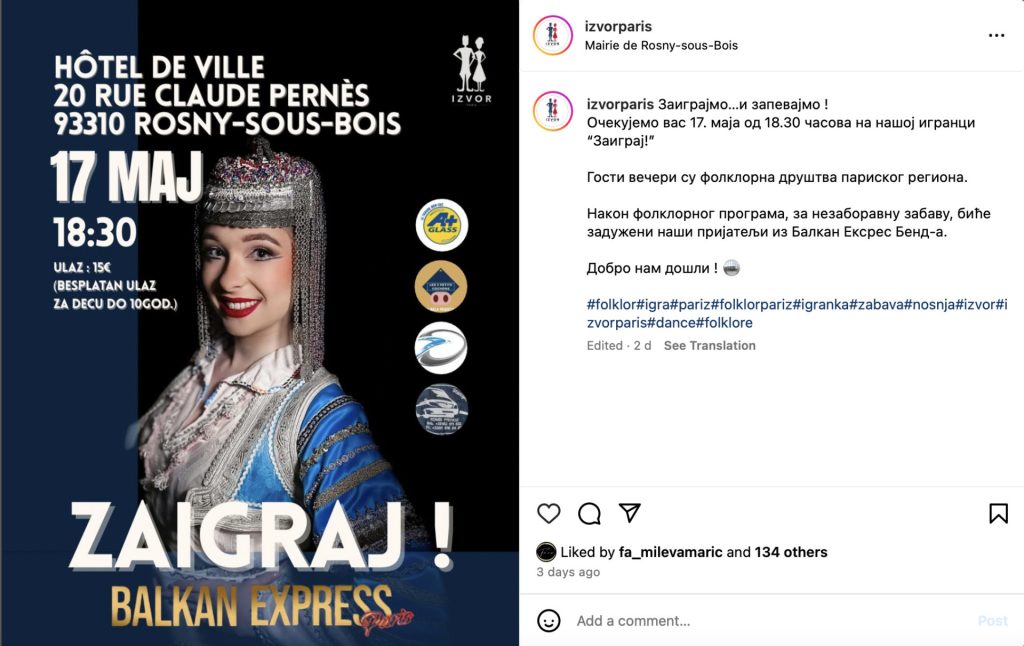This screenshot has height=646, width=1024.
Task: Save the post with the bookmark icon
Action: (x=998, y=513)
